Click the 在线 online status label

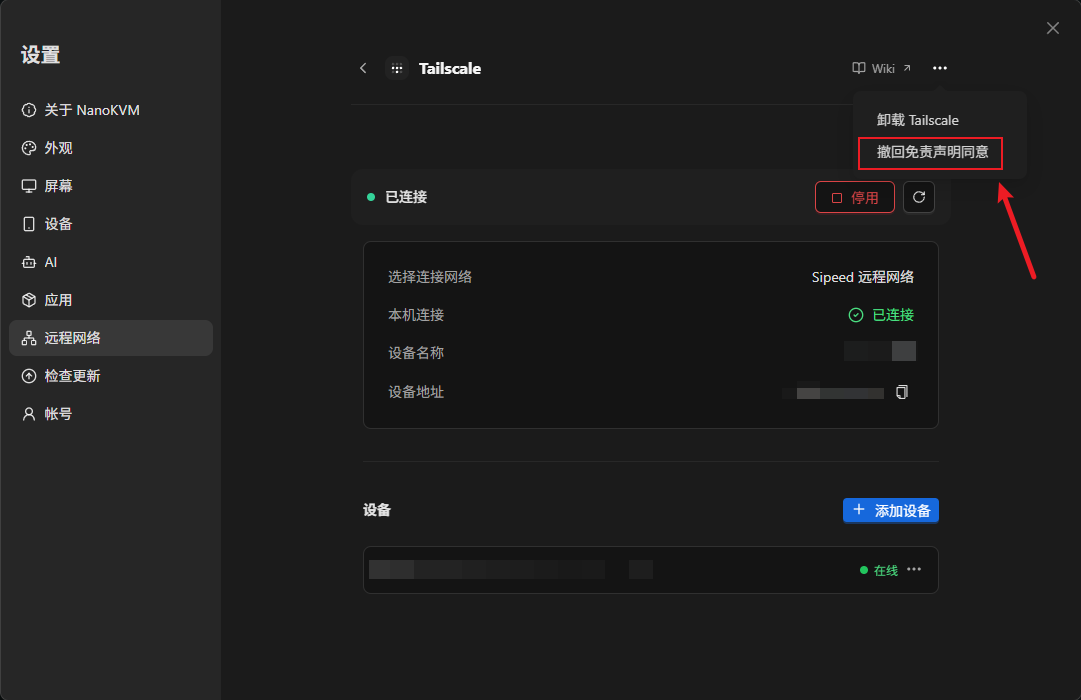coord(885,570)
